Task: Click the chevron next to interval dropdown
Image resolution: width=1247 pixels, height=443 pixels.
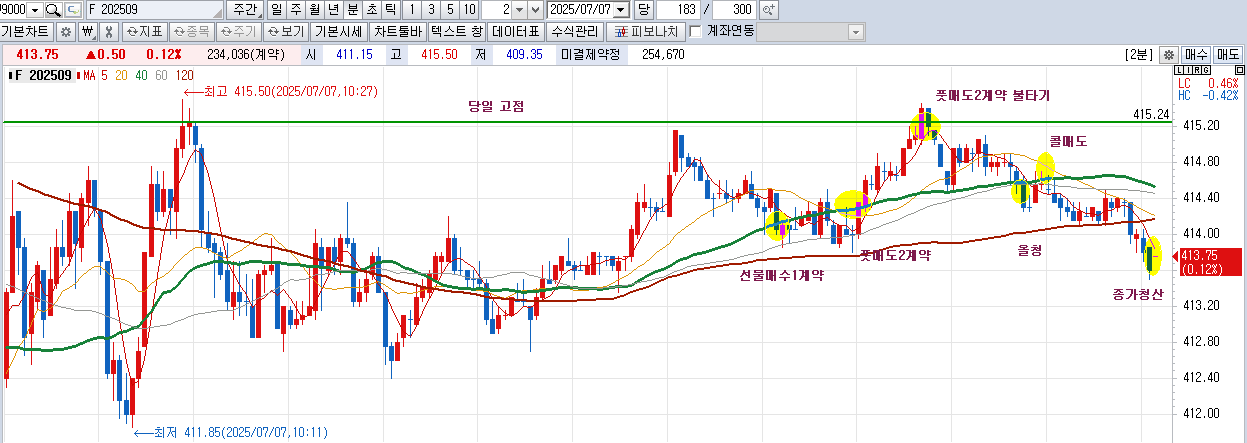Action: click(x=537, y=9)
